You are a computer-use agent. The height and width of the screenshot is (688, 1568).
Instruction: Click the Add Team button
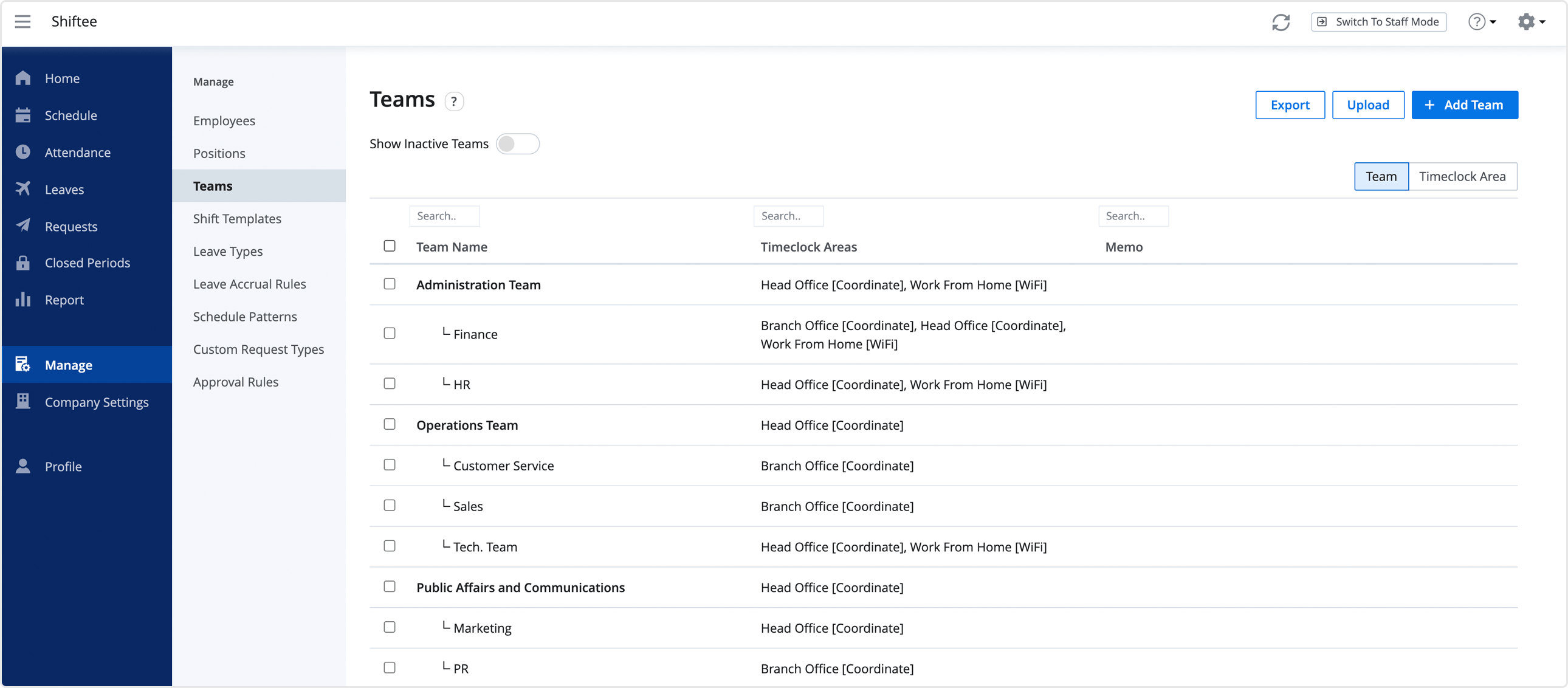[1464, 105]
